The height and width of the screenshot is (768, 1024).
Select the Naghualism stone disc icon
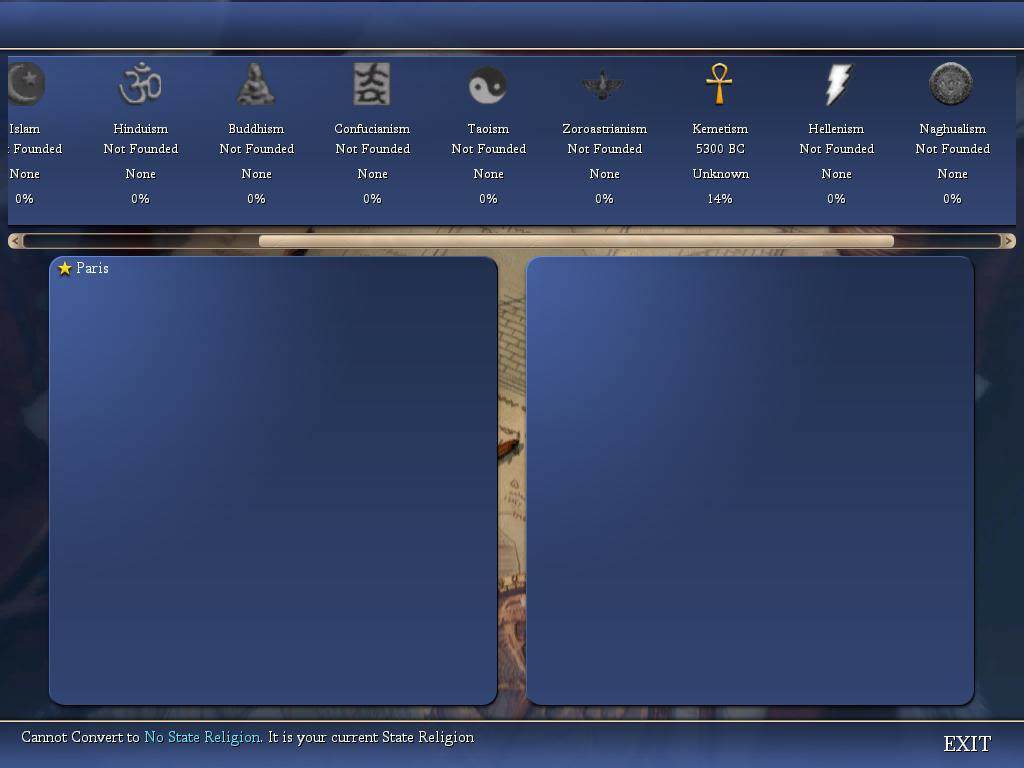(951, 85)
